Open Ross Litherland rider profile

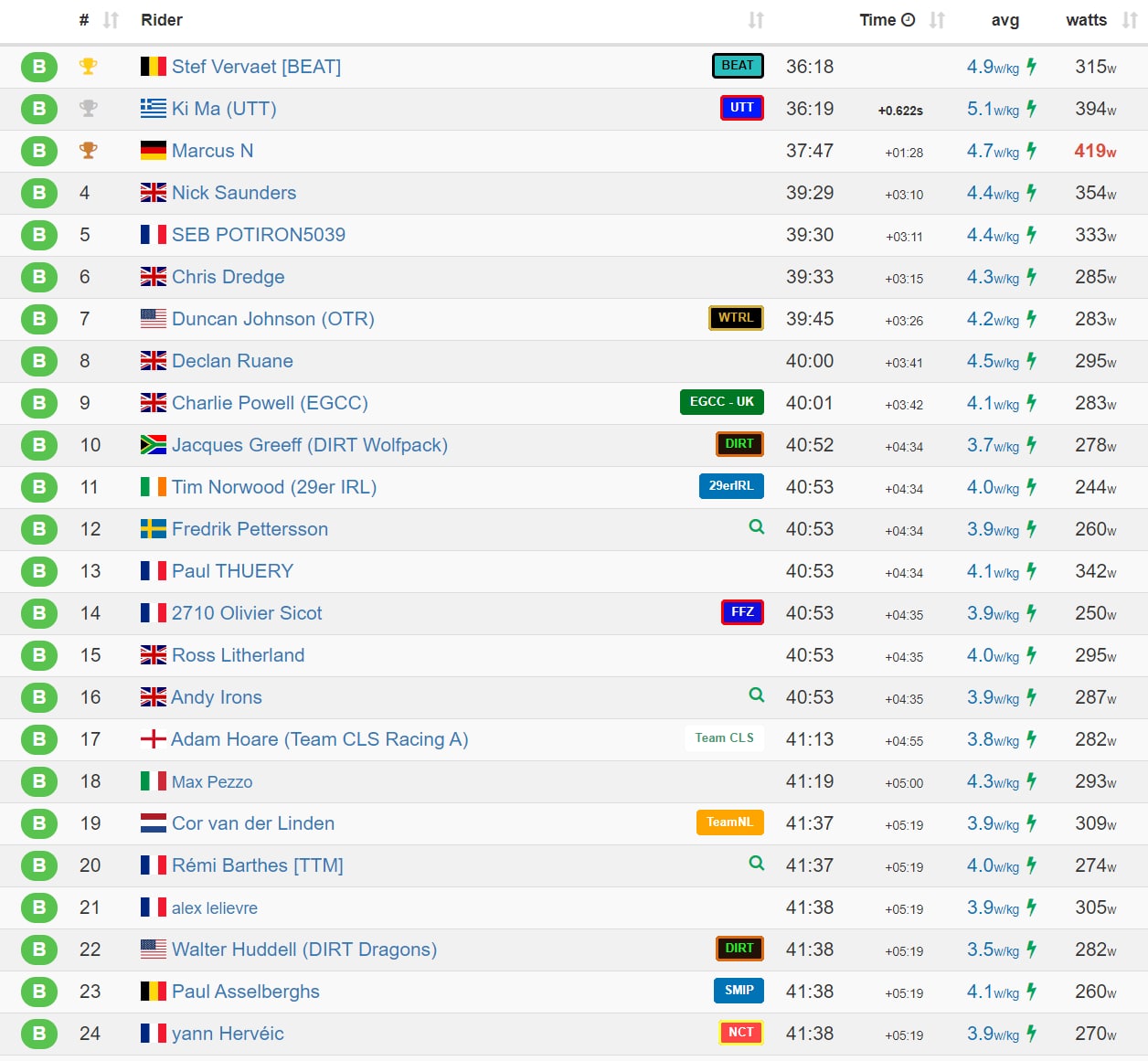239,655
